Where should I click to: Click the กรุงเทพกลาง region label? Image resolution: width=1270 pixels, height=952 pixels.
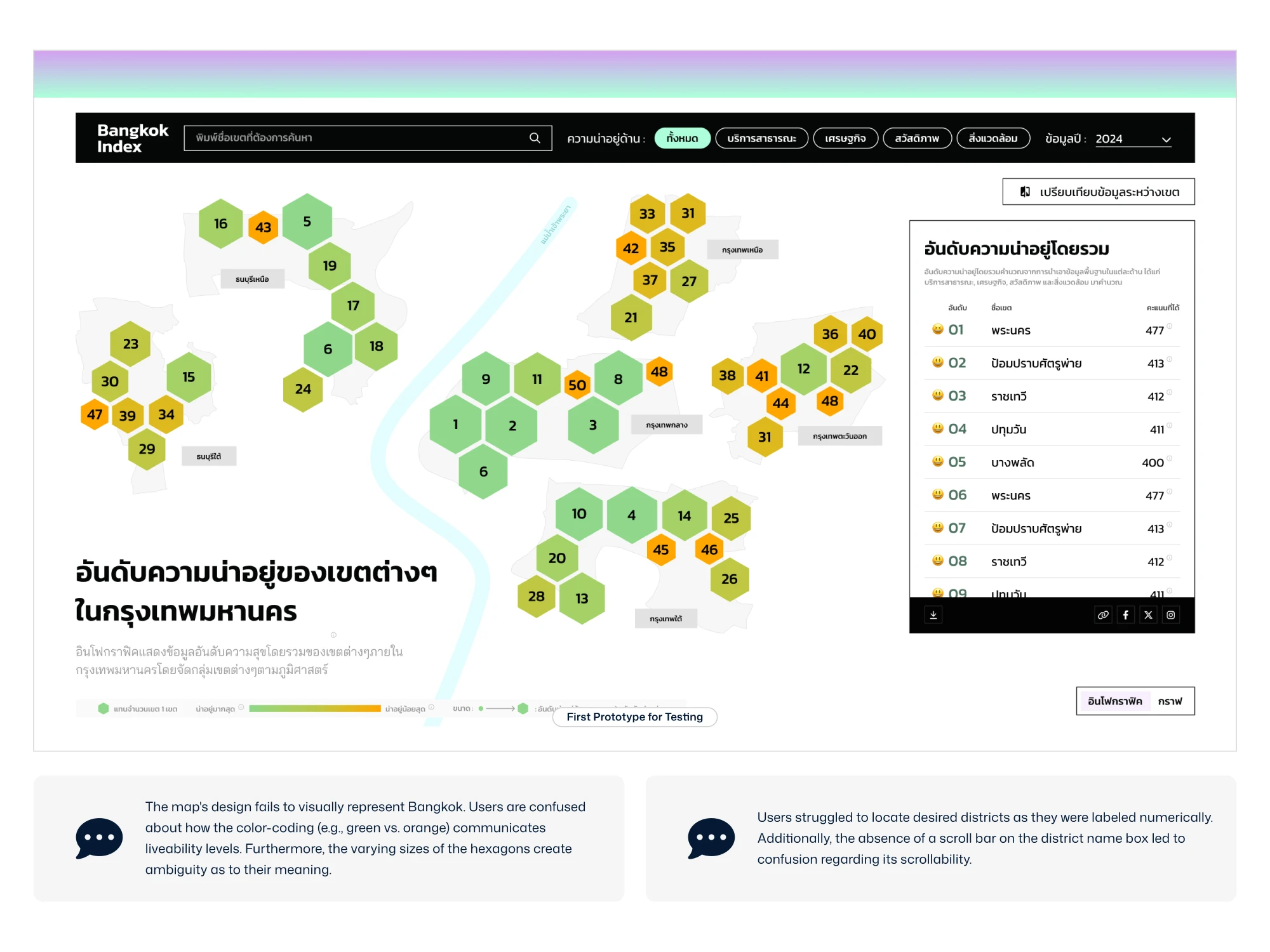[x=666, y=425]
